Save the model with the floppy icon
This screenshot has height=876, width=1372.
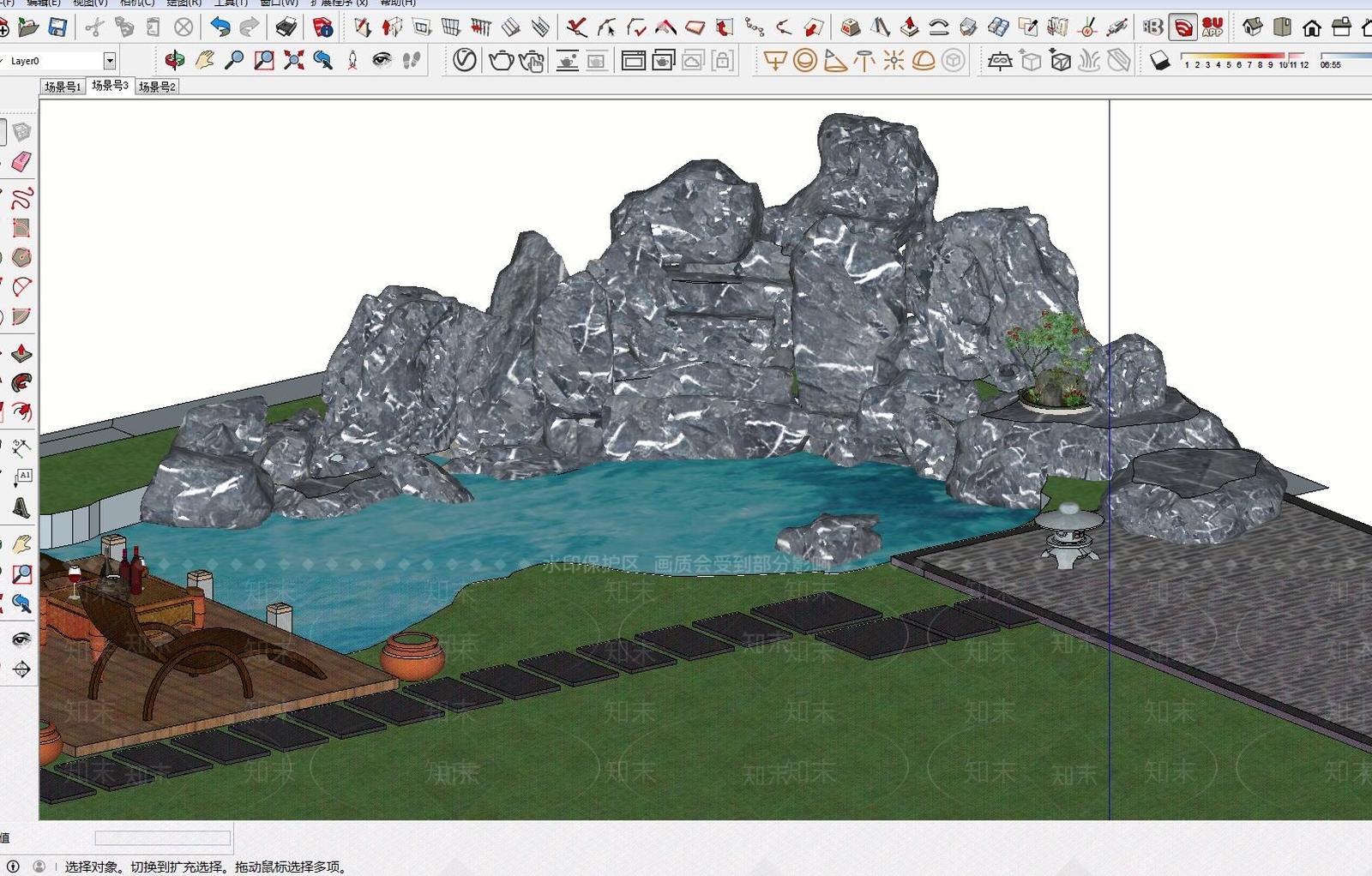click(57, 27)
